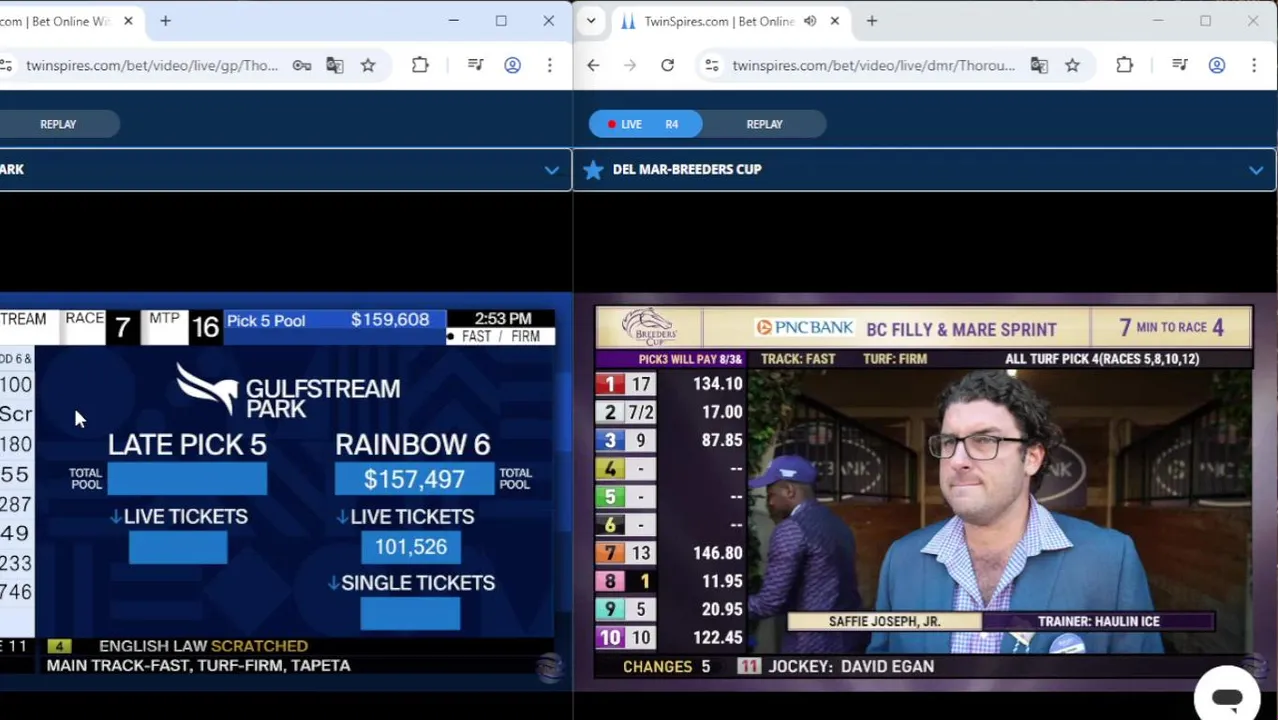Expand Del Mar-Breeders Cup track dropdown
The width and height of the screenshot is (1278, 720).
click(1256, 170)
